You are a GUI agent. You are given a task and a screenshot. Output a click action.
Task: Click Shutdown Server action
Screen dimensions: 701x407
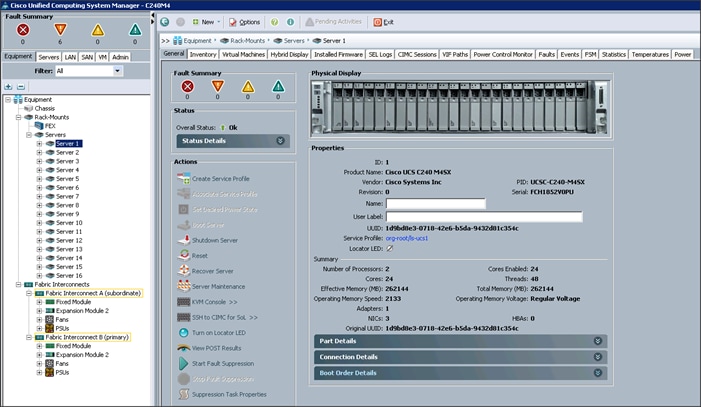point(215,241)
